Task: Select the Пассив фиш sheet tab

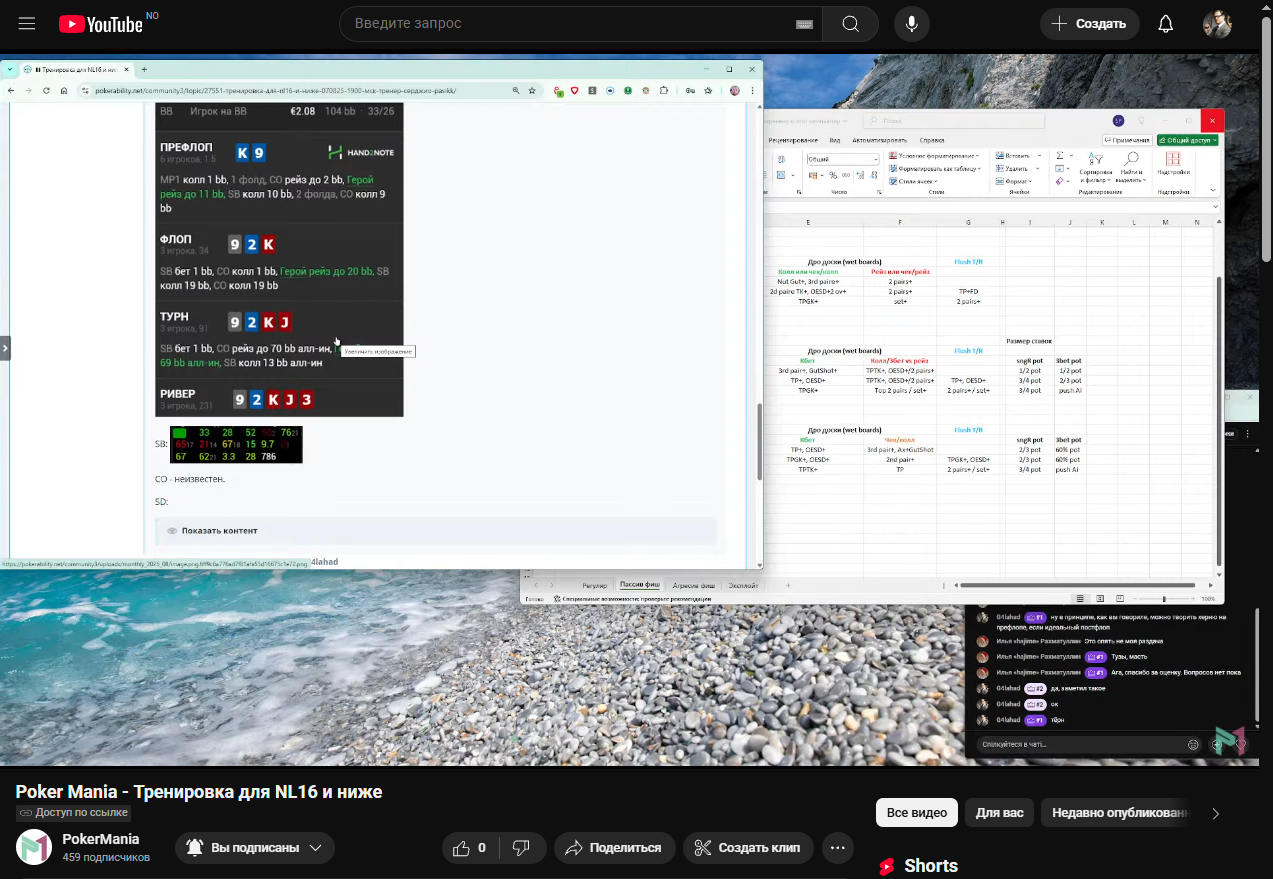Action: click(x=639, y=584)
